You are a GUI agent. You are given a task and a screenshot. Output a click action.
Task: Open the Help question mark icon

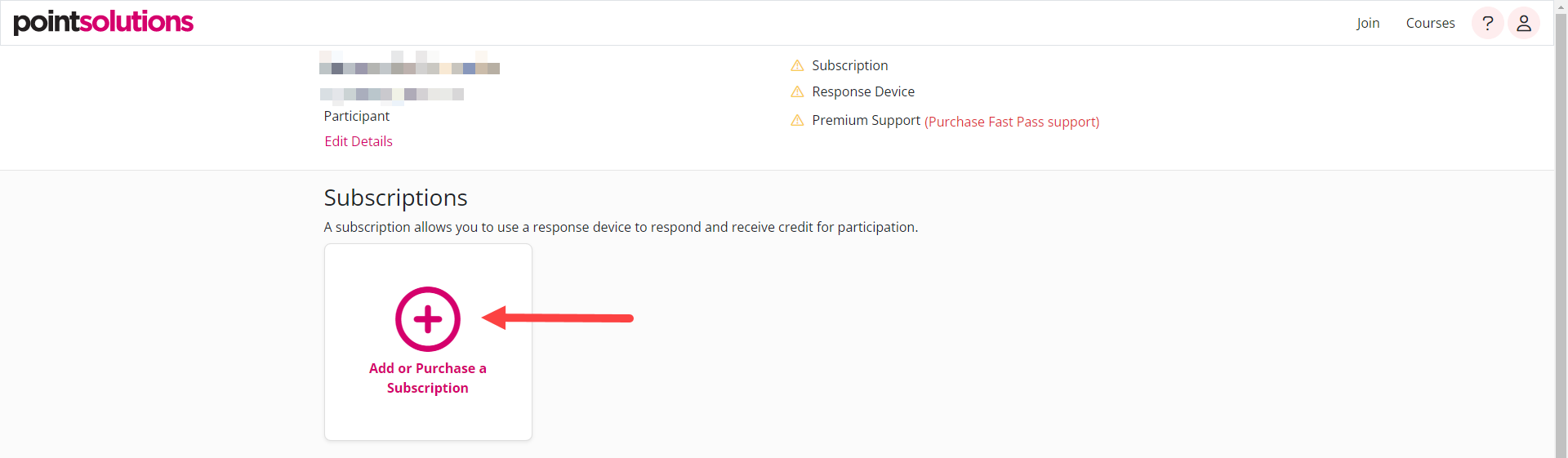click(x=1487, y=23)
